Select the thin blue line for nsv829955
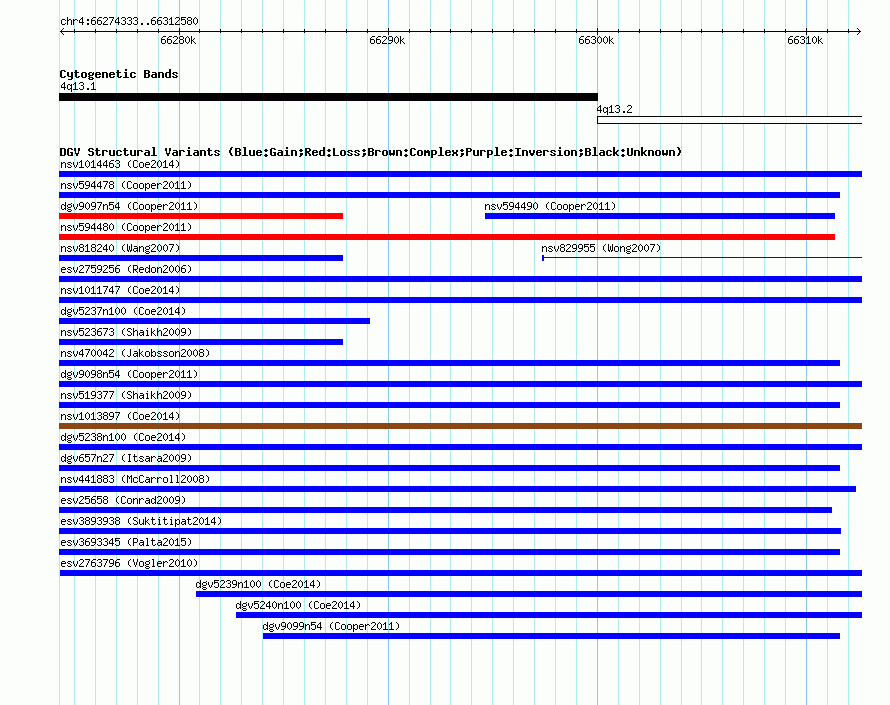The image size is (890, 705). pyautogui.click(x=702, y=258)
